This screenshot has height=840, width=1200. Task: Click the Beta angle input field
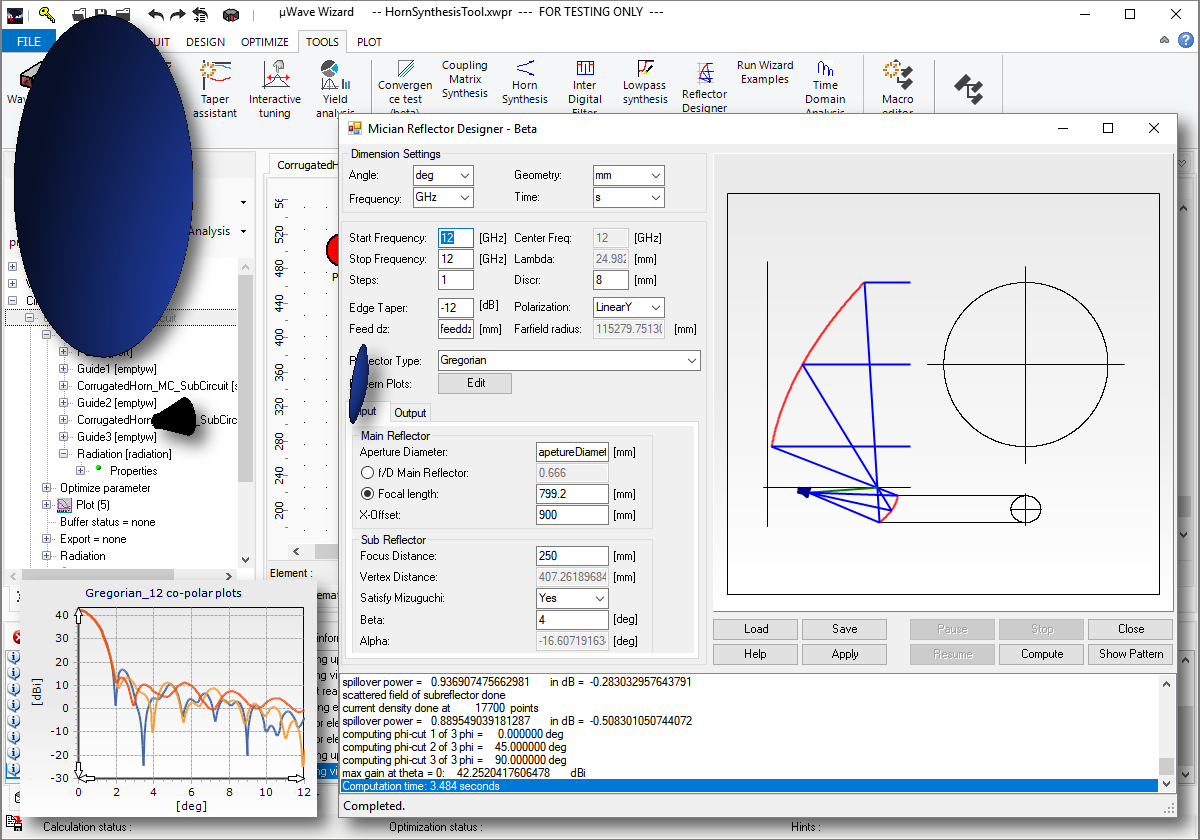[x=572, y=620]
